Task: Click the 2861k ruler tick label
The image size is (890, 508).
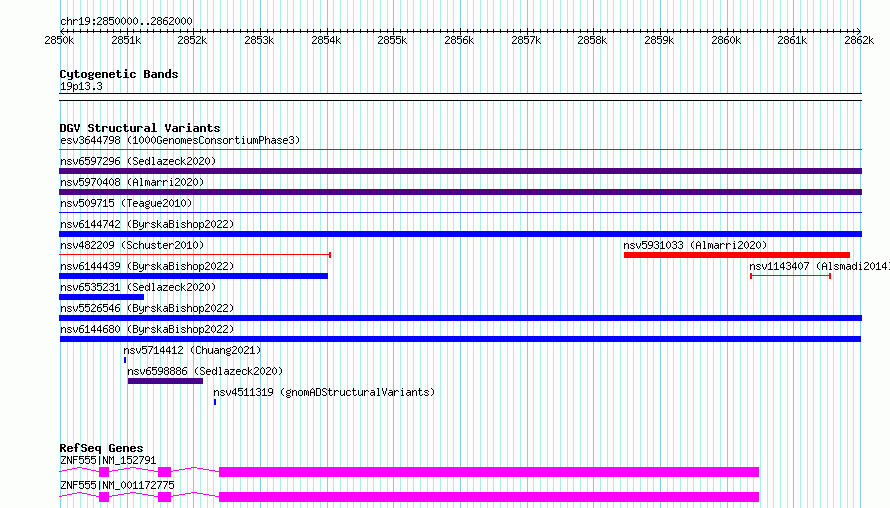Action: [792, 40]
